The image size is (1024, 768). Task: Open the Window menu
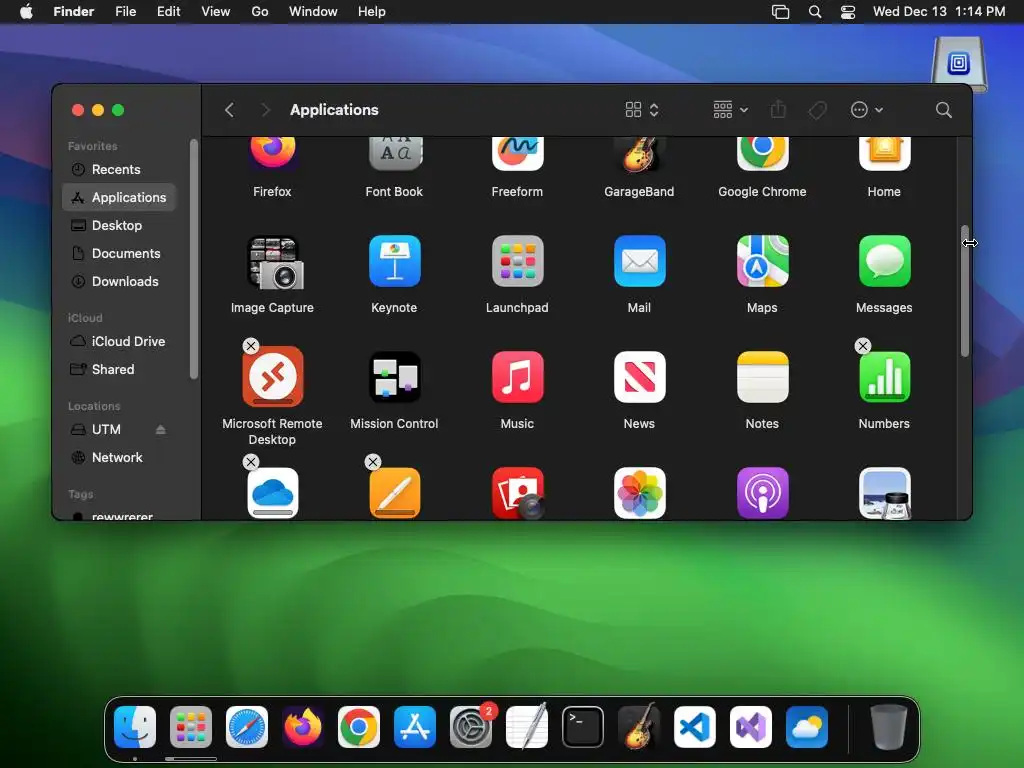[313, 12]
